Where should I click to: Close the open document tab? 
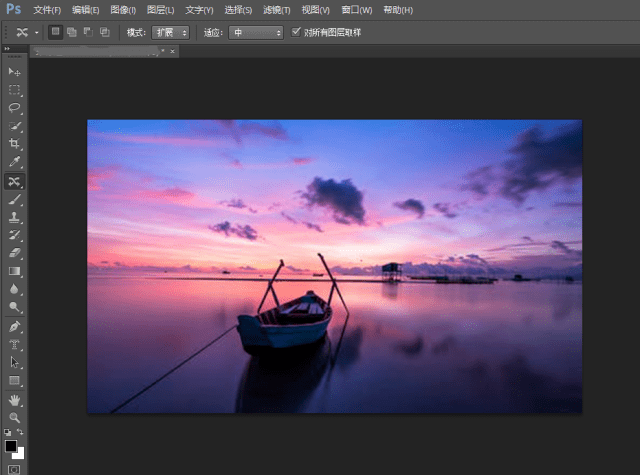click(172, 51)
